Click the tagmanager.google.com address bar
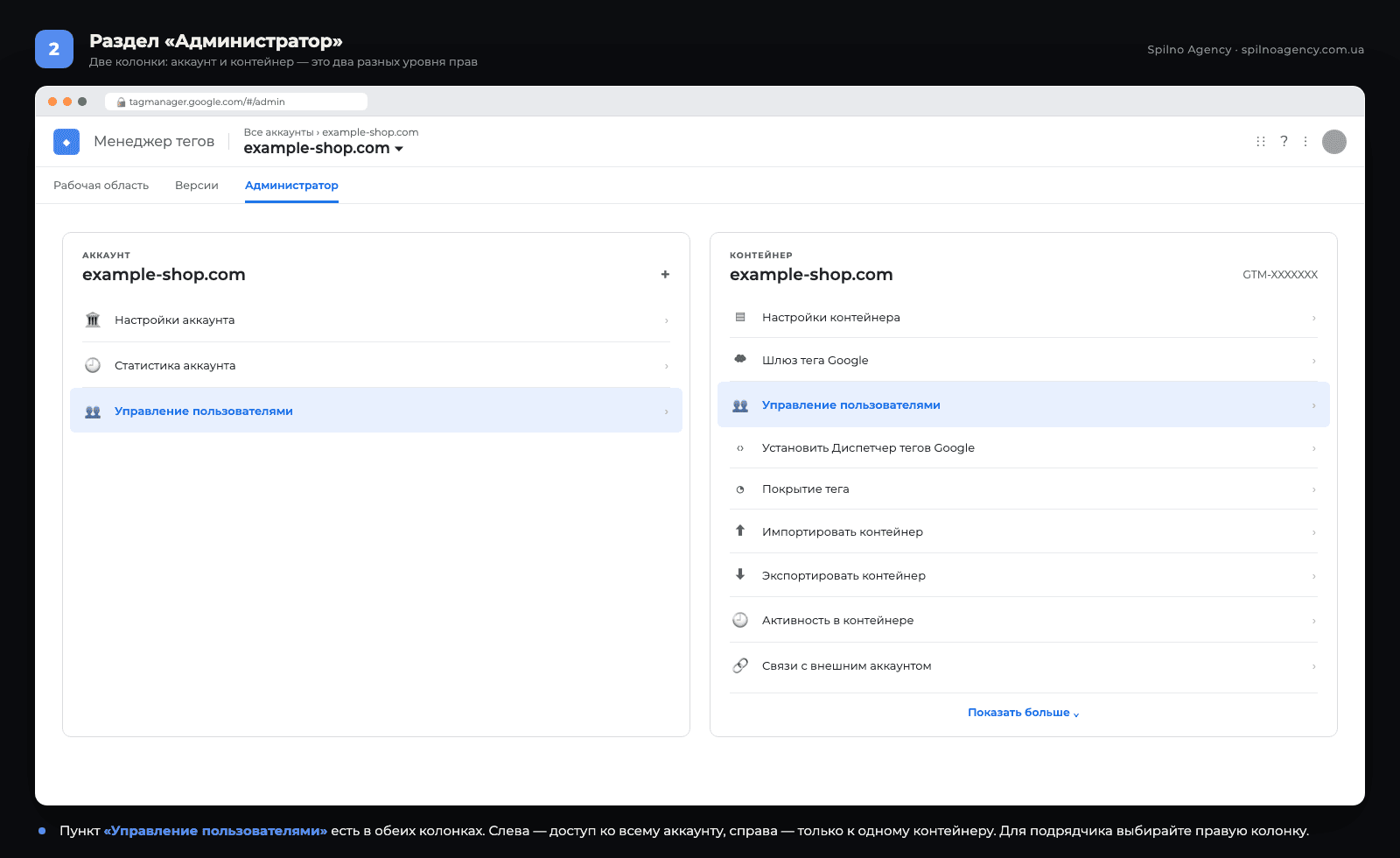Viewport: 1400px width, 858px height. [236, 102]
